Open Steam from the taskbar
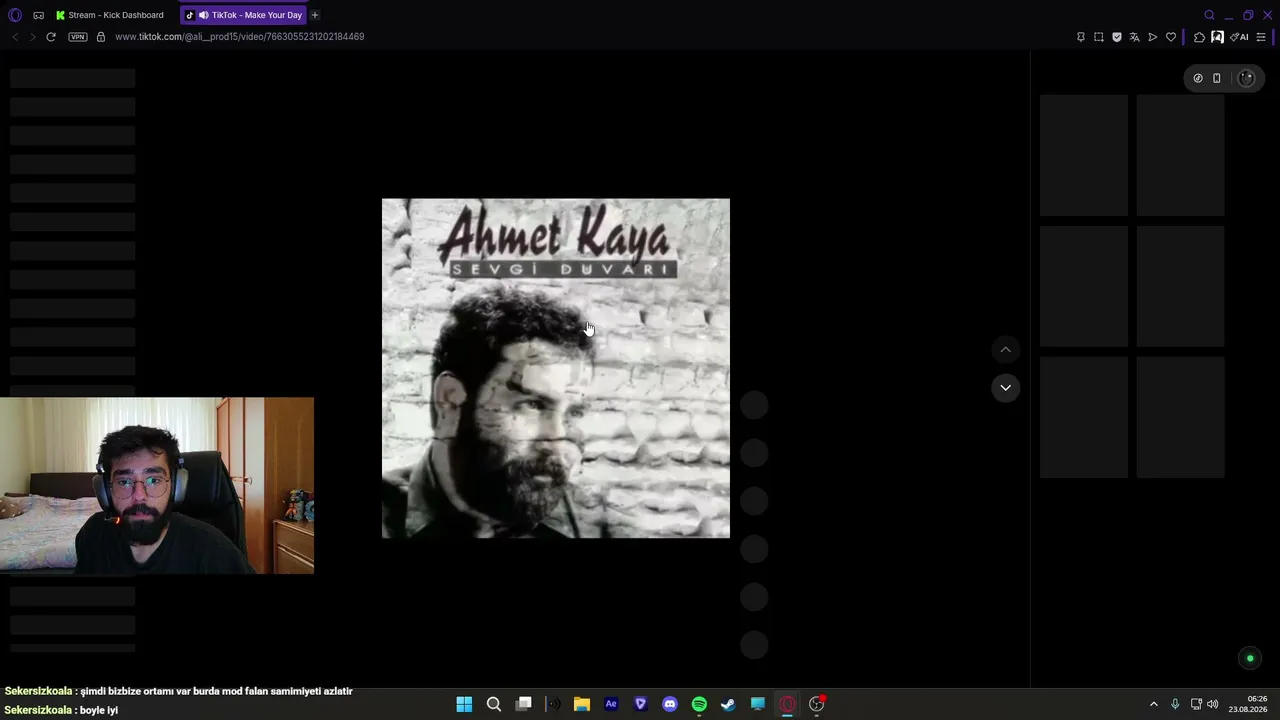 [728, 704]
